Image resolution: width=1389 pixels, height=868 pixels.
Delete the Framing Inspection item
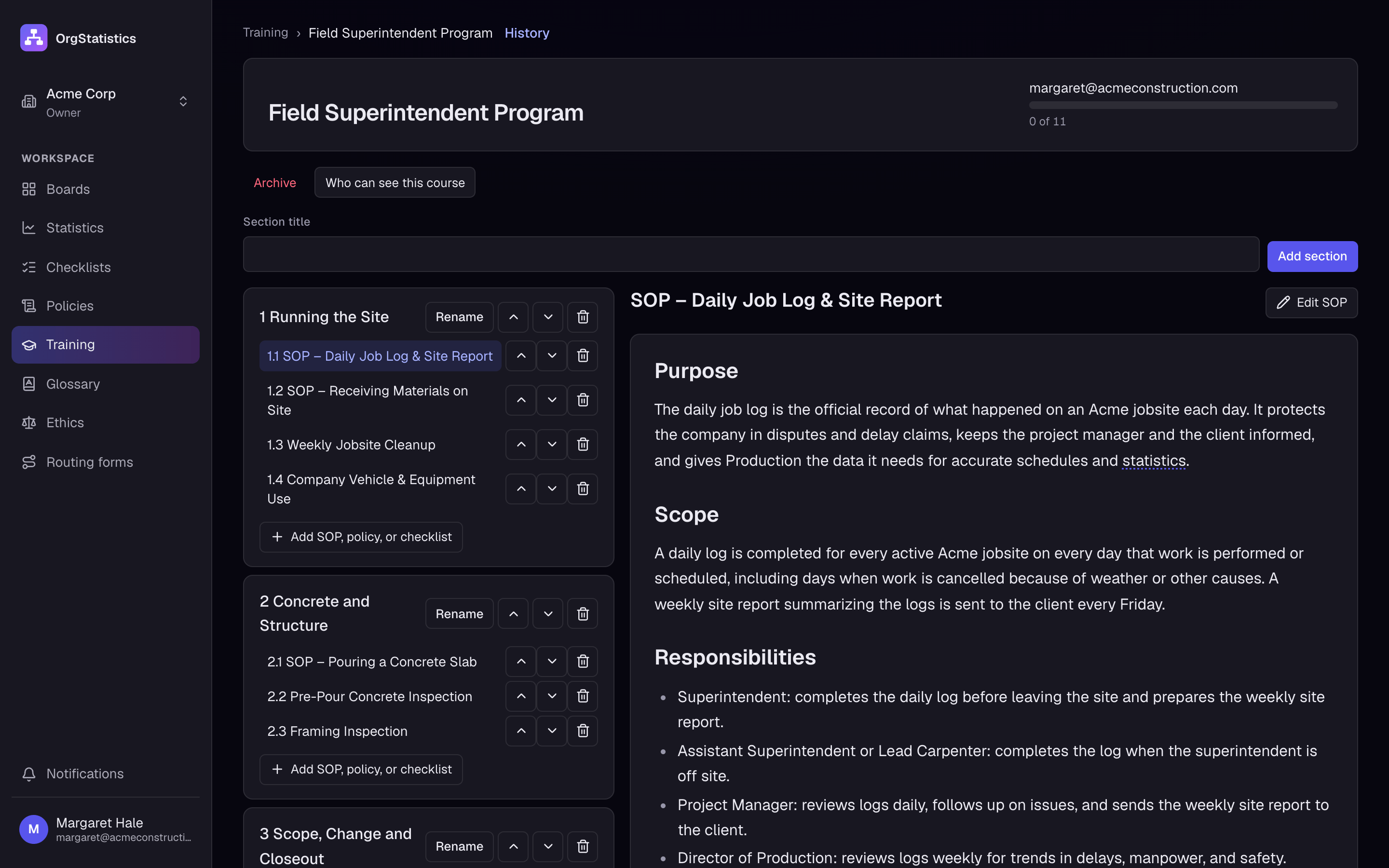(x=583, y=731)
